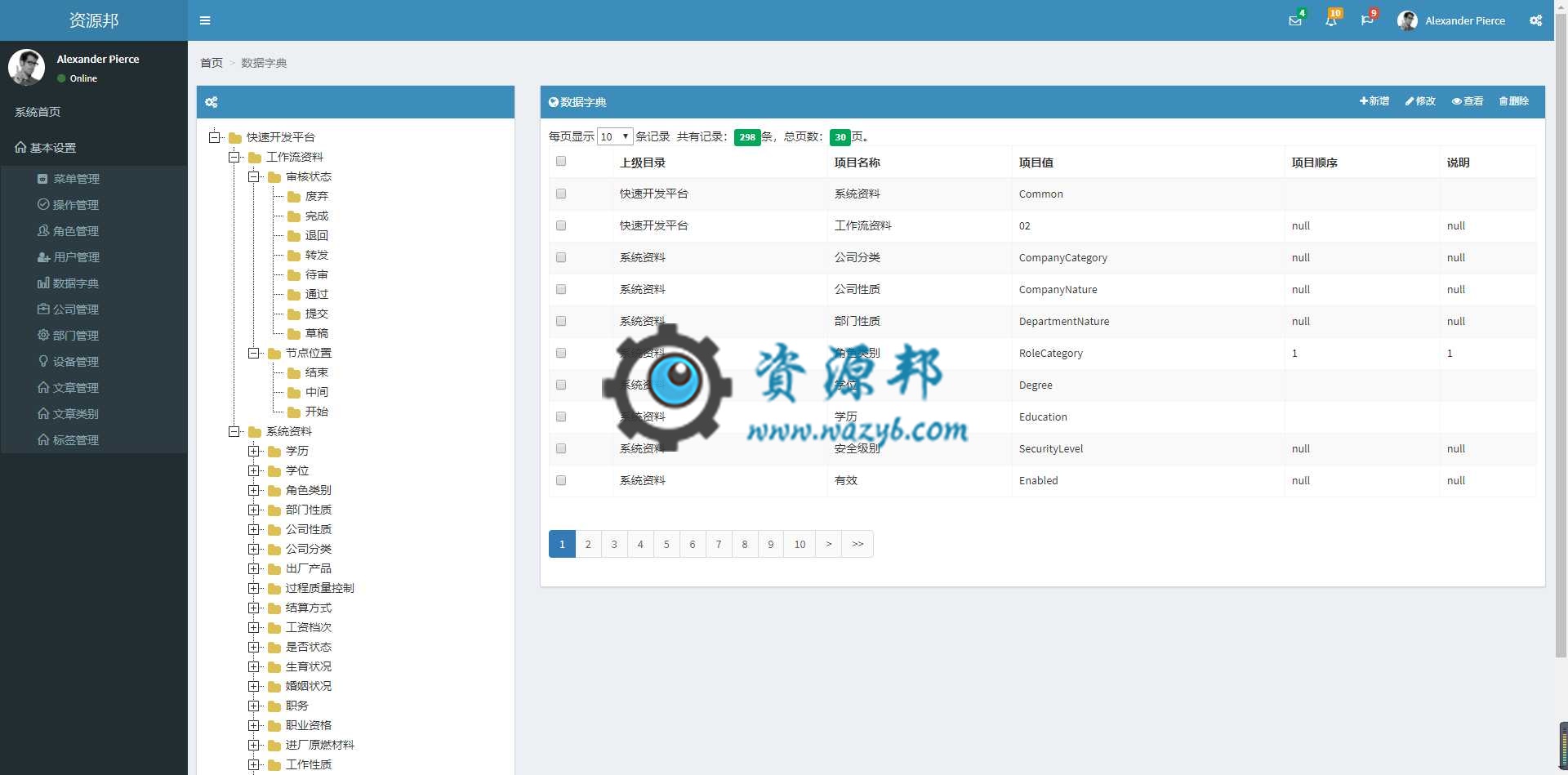Viewport: 1568px width, 775px height.
Task: Toggle the sidebar hamburger menu
Action: click(x=205, y=20)
